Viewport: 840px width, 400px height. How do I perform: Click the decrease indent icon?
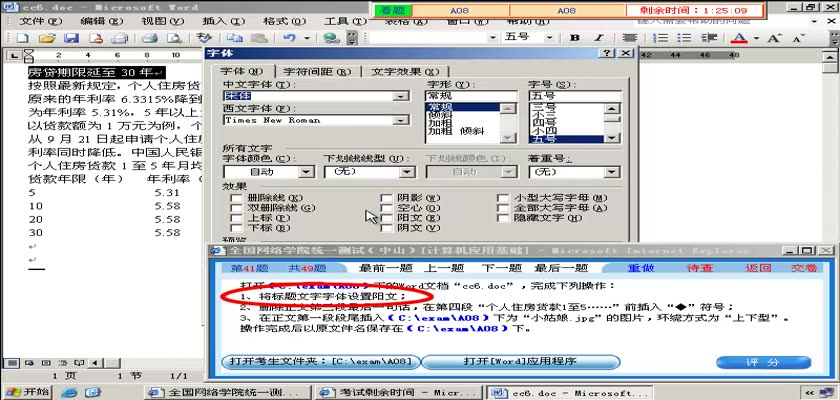pos(709,38)
